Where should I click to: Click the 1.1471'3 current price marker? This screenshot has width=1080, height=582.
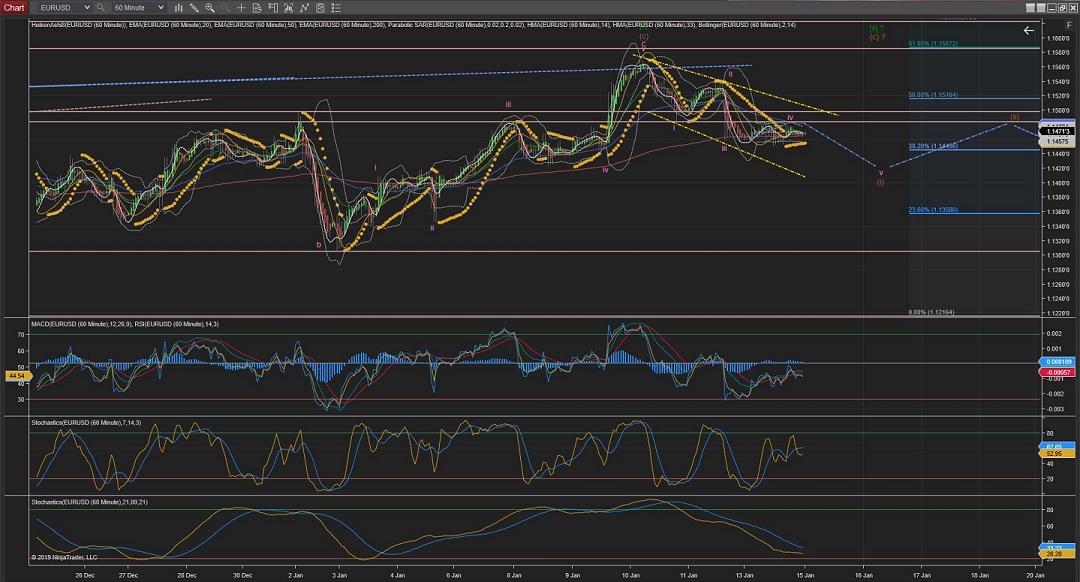[x=1057, y=132]
